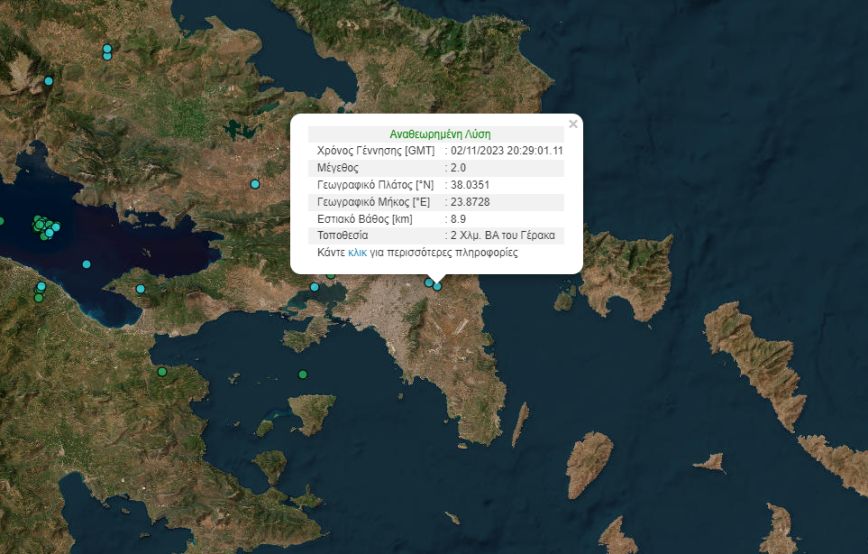The image size is (868, 554).
Task: Click cyan marker on peninsula tip in the gulf
Action: tap(141, 289)
